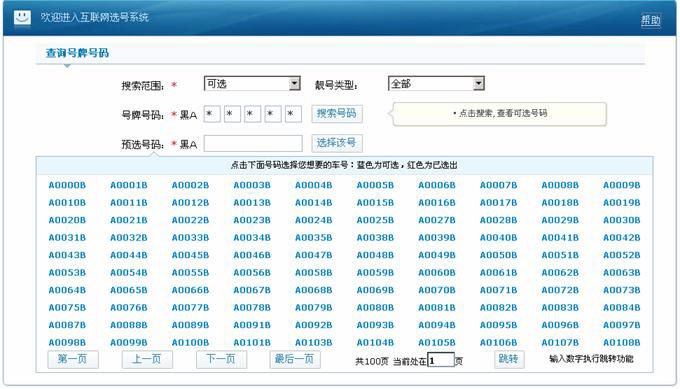
Task: Go to 第一页 first page
Action: (x=72, y=359)
